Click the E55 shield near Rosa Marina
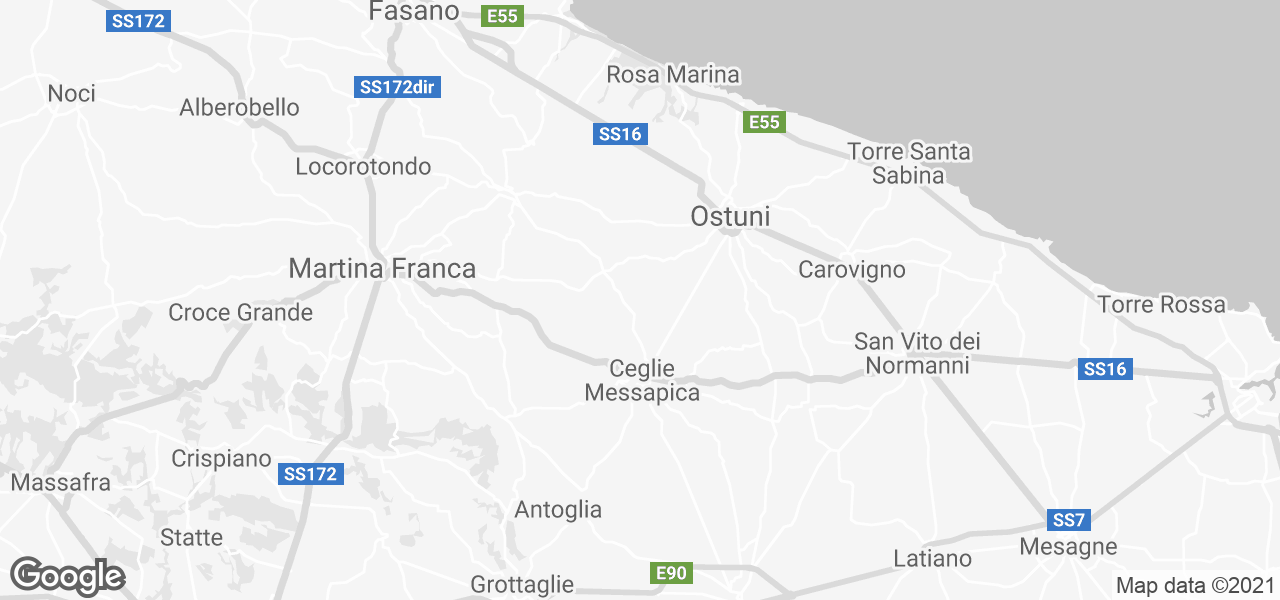 click(x=765, y=122)
